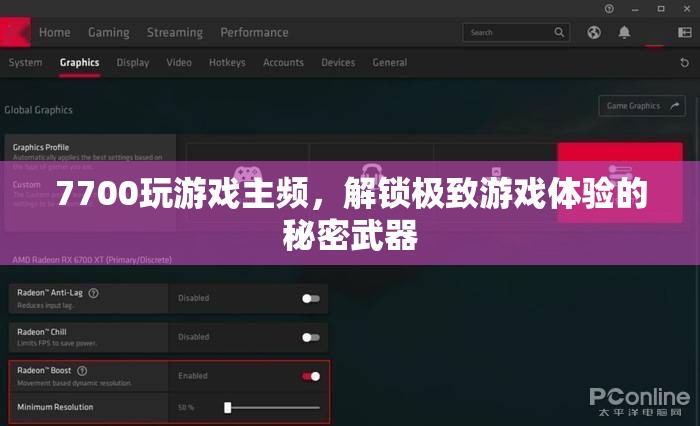The image size is (700, 426).
Task: Select the General sub-tab
Action: click(390, 63)
